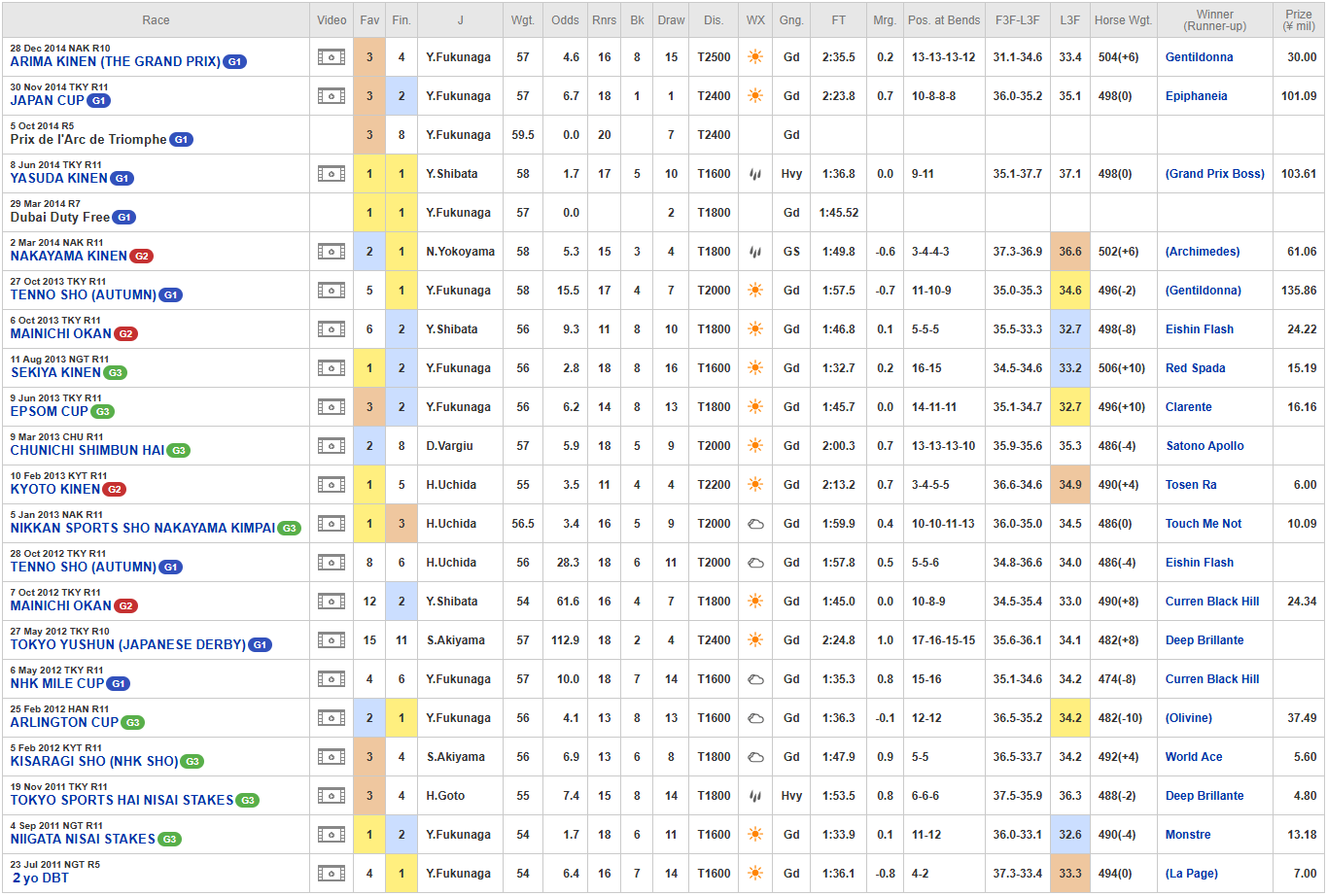Watch the Yasuda Kinen video replay
Image resolution: width=1327 pixels, height=896 pixels.
coord(332,174)
